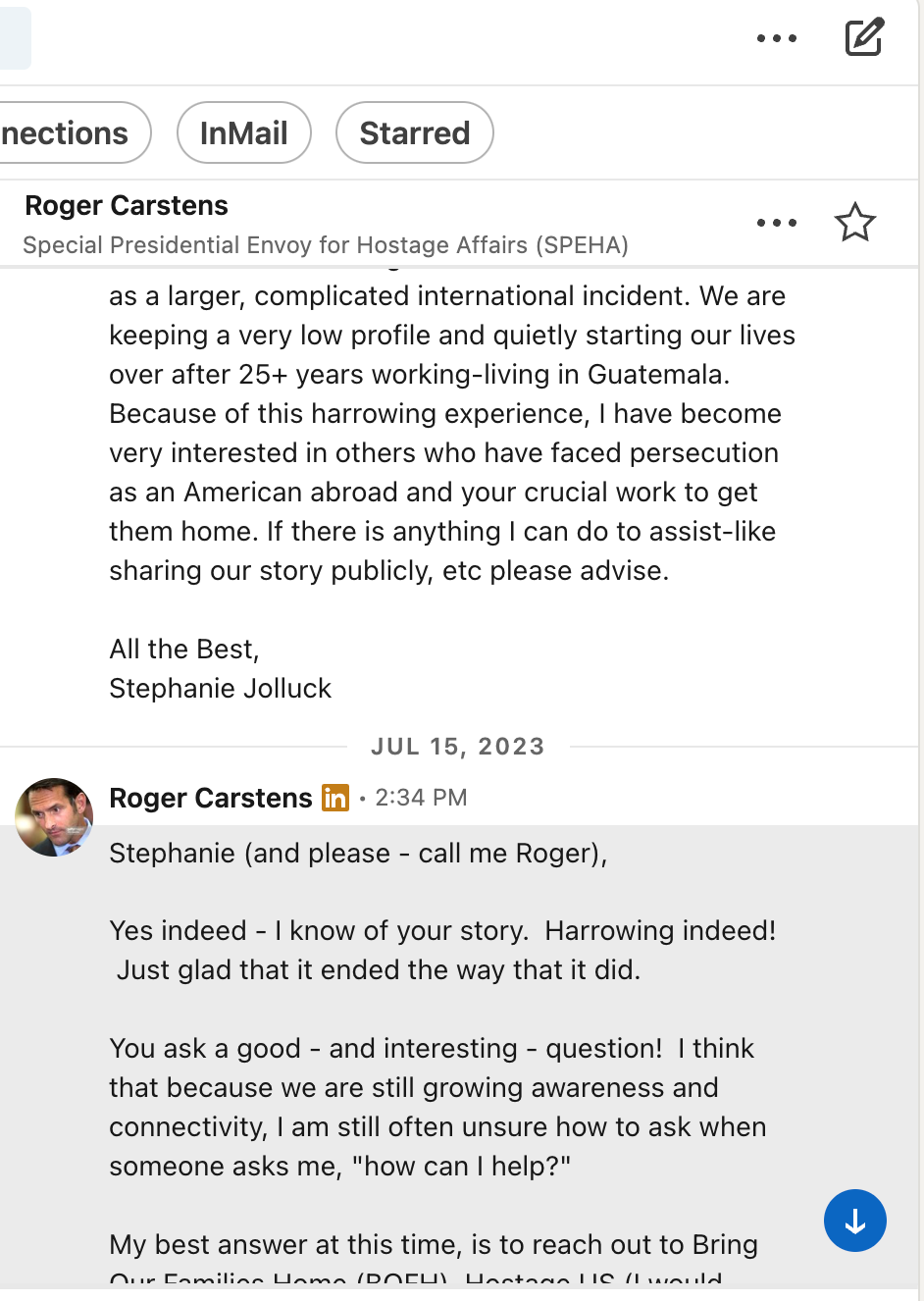This screenshot has height=1301, width=924.
Task: Click the Special Presidential Envoy headline text
Action: (326, 245)
